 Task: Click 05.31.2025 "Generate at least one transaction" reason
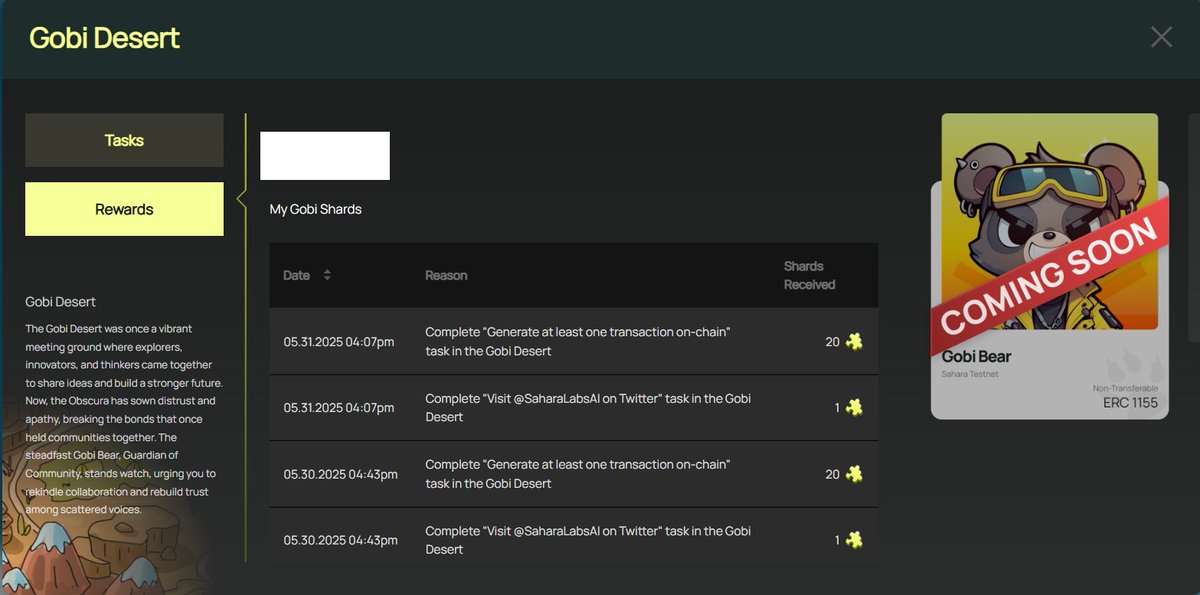tap(578, 341)
